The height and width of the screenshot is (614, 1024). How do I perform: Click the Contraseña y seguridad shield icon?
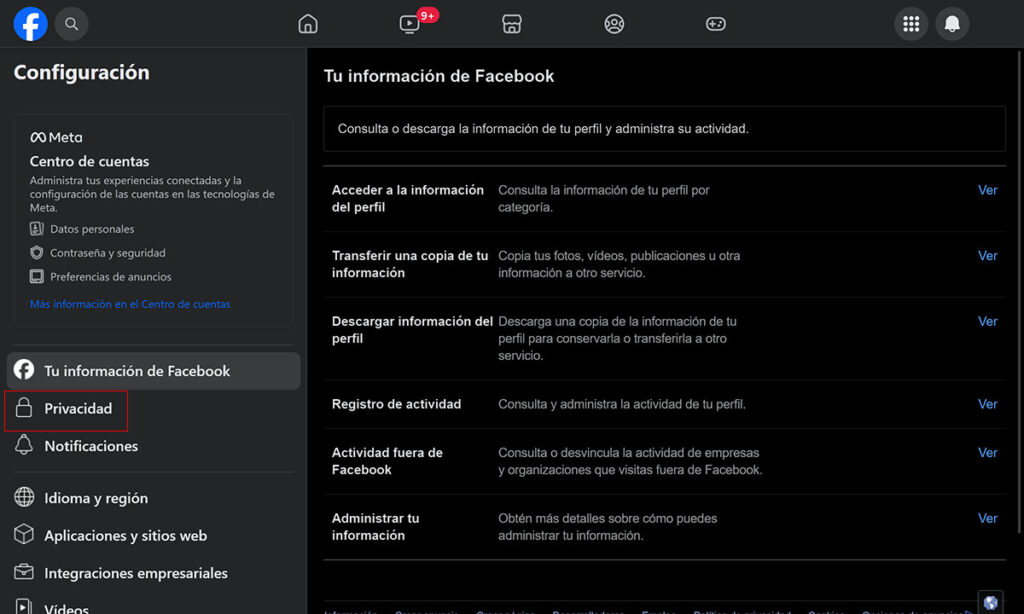click(x=37, y=253)
